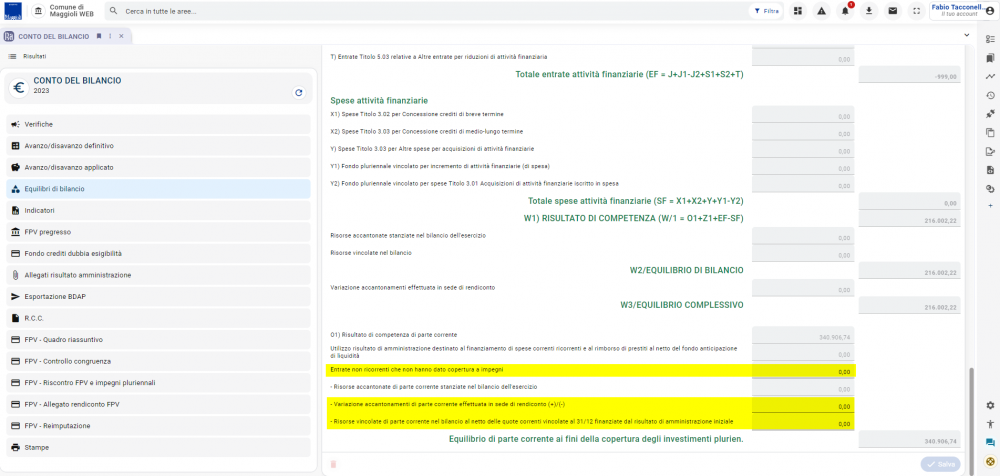Open Avanzo/disavanzo applicato

[x=158, y=167]
